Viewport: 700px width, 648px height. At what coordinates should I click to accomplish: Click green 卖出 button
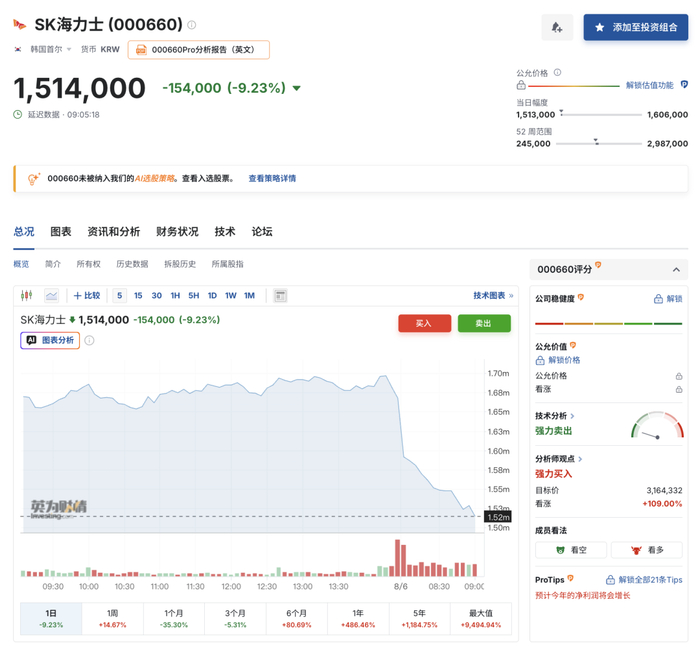click(484, 323)
